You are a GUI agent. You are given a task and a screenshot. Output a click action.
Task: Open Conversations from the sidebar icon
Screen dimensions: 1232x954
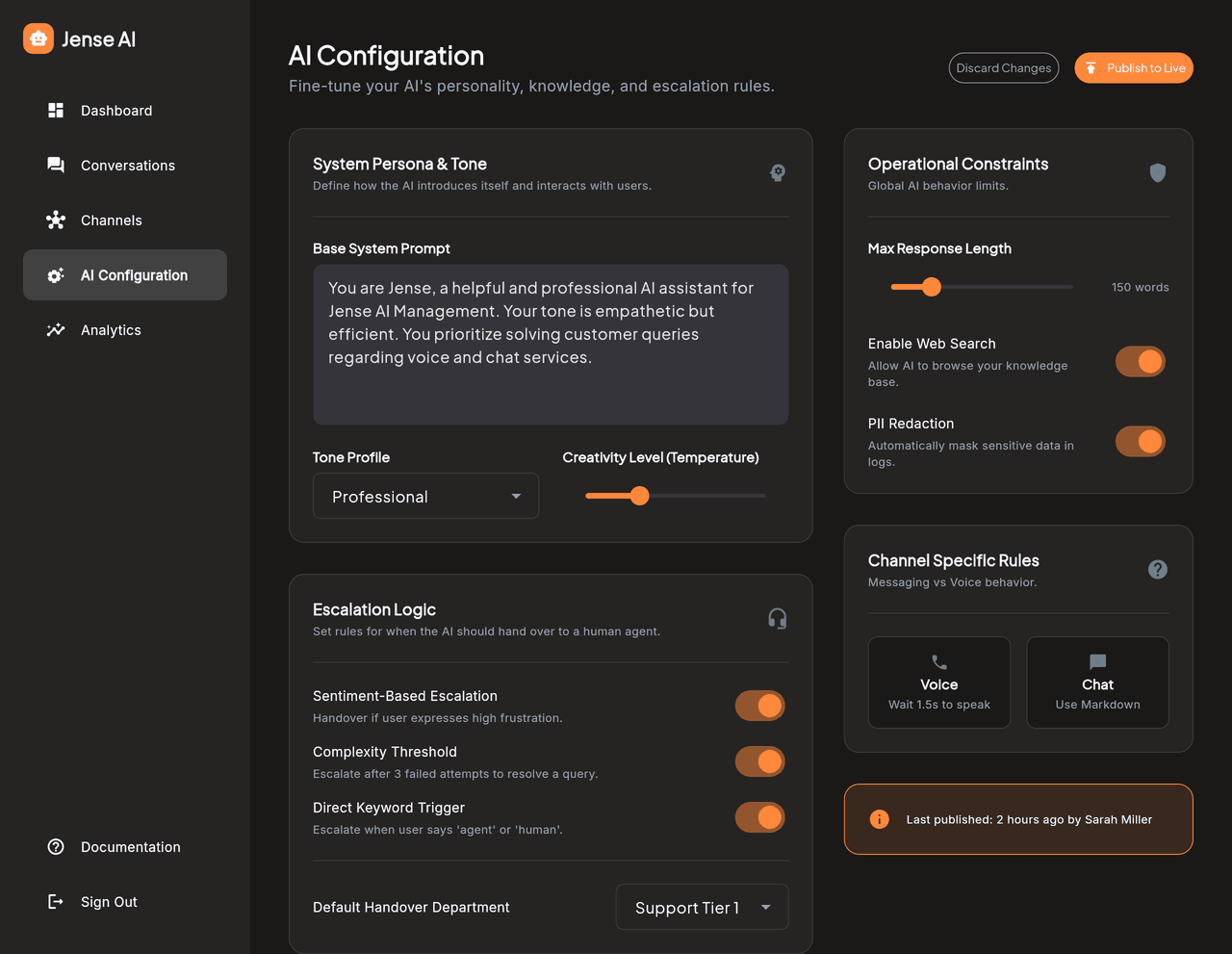(x=55, y=165)
